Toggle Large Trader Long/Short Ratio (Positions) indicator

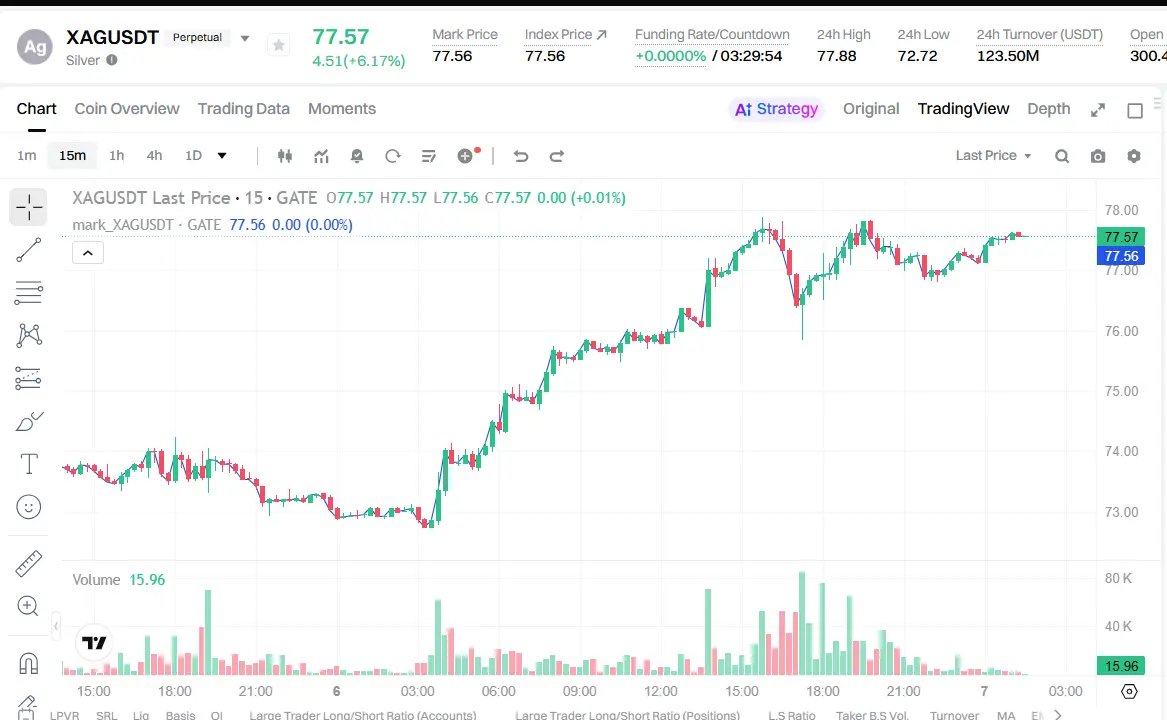coord(627,715)
